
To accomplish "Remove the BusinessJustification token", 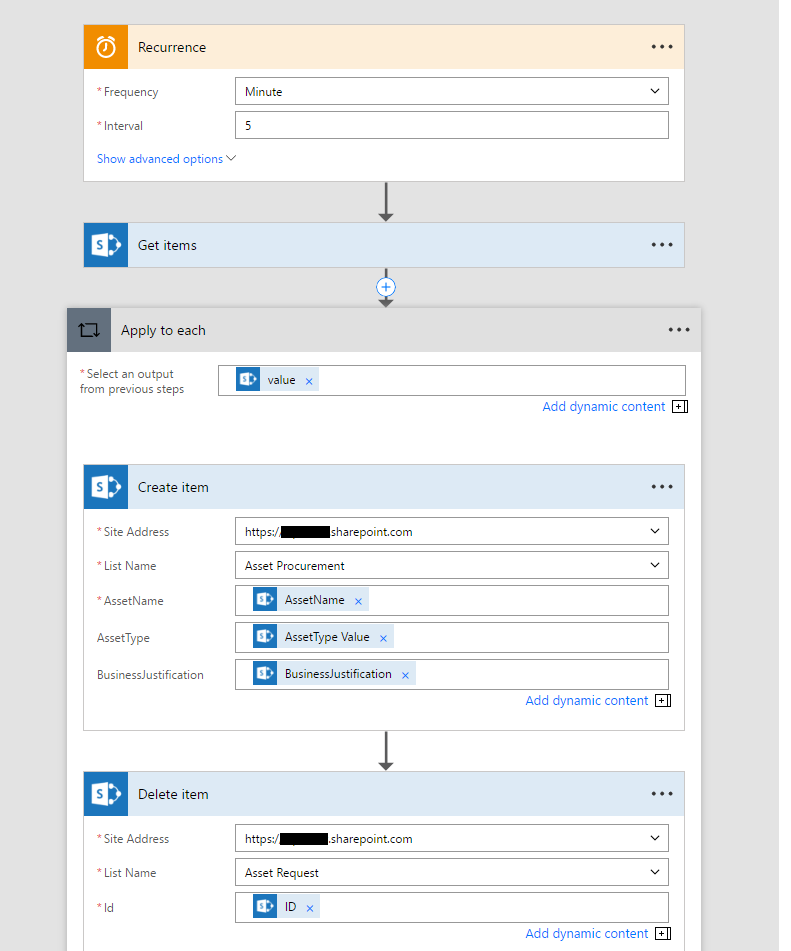I will click(405, 673).
